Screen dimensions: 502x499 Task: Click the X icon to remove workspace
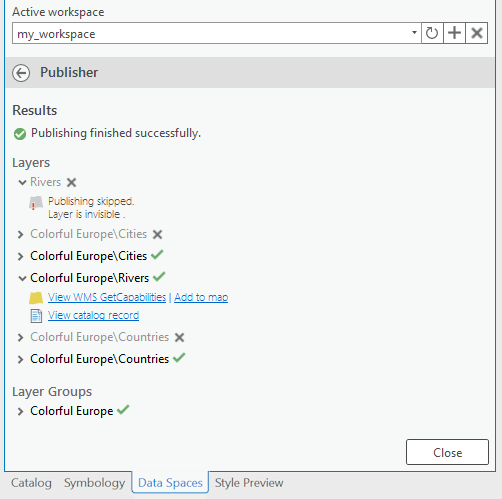(477, 33)
